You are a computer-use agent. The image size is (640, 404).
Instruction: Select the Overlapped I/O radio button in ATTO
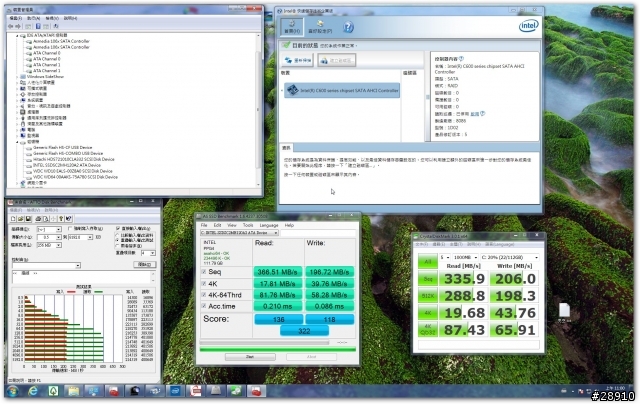117,240
